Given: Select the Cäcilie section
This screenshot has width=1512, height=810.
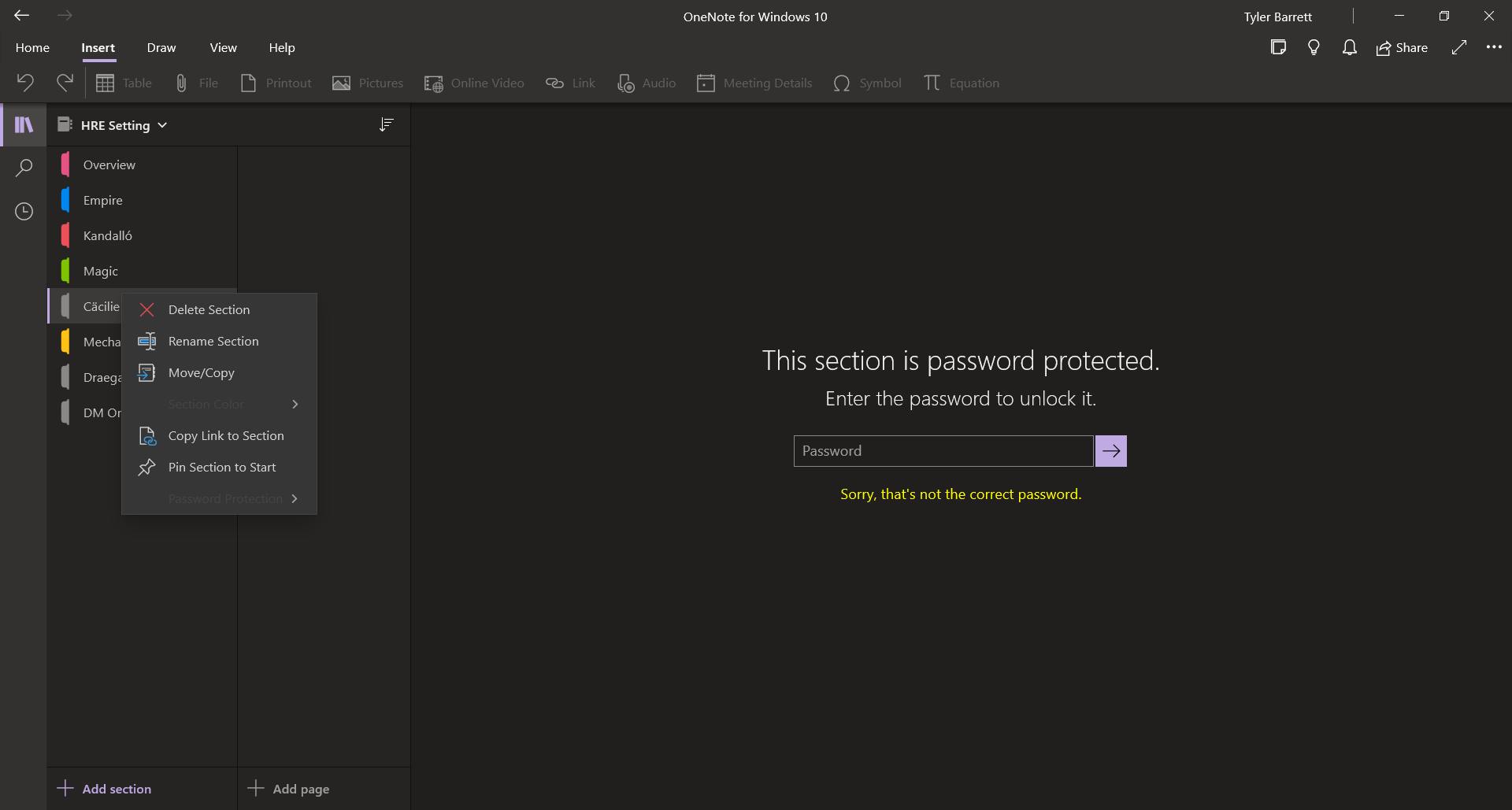Looking at the screenshot, I should tap(85, 306).
